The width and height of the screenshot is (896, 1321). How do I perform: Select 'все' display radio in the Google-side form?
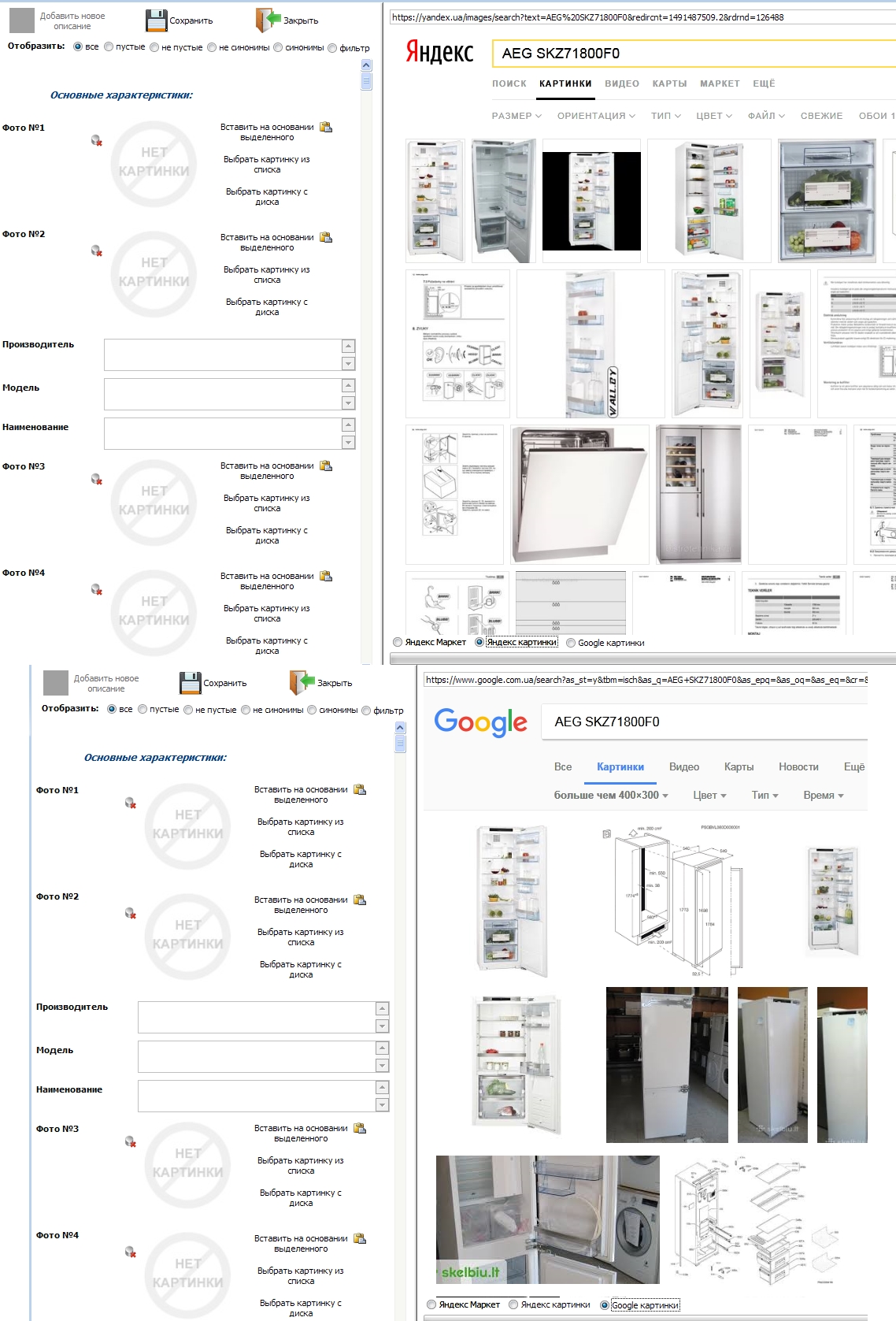coord(112,710)
